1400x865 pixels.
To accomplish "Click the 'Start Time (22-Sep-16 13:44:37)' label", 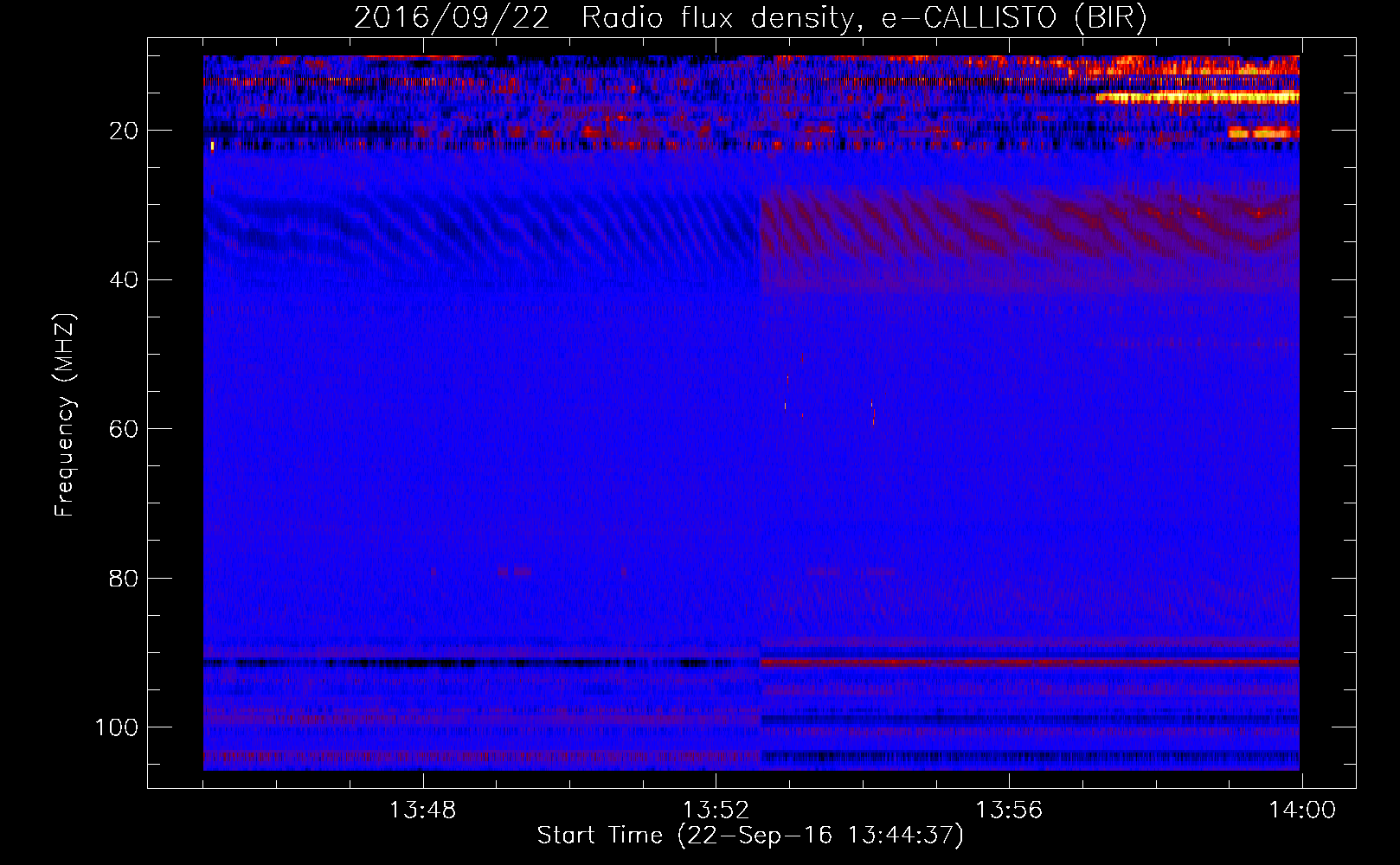I will coord(750,836).
